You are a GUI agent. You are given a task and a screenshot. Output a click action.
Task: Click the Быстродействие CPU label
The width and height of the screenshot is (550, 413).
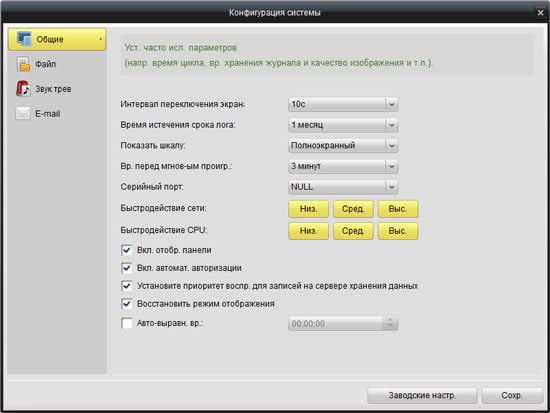click(x=164, y=230)
